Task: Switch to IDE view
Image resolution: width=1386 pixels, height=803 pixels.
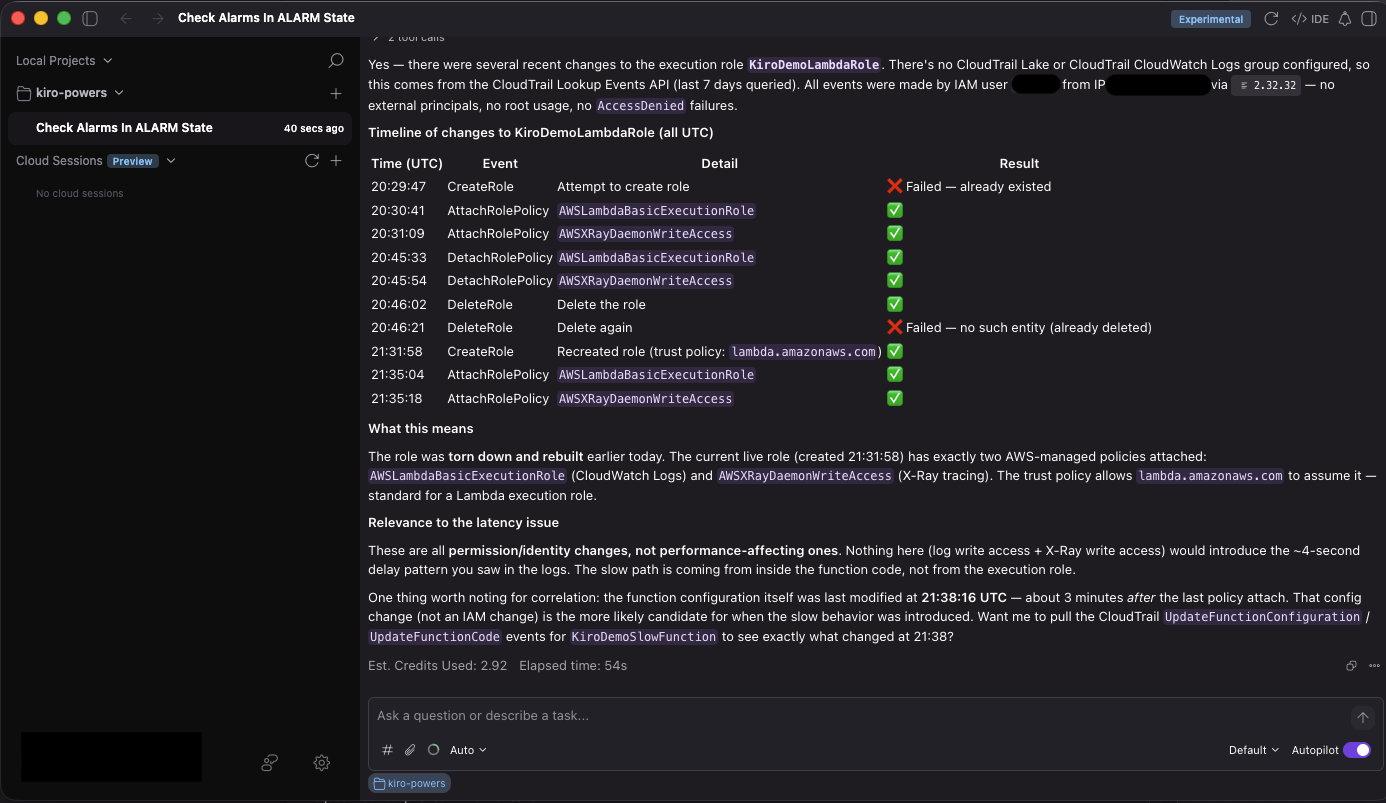Action: [x=1310, y=19]
